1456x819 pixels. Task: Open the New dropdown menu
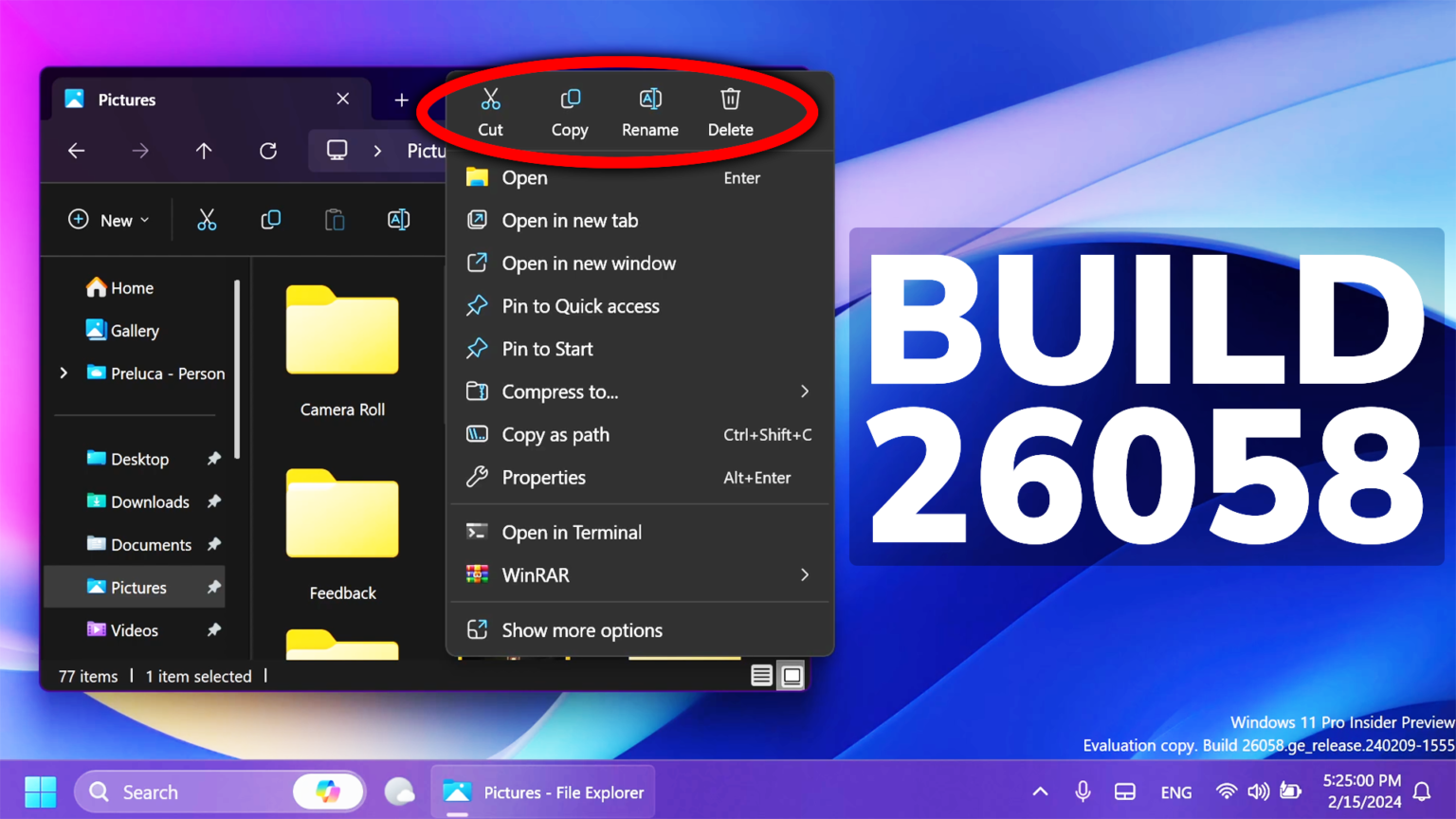pyautogui.click(x=108, y=219)
